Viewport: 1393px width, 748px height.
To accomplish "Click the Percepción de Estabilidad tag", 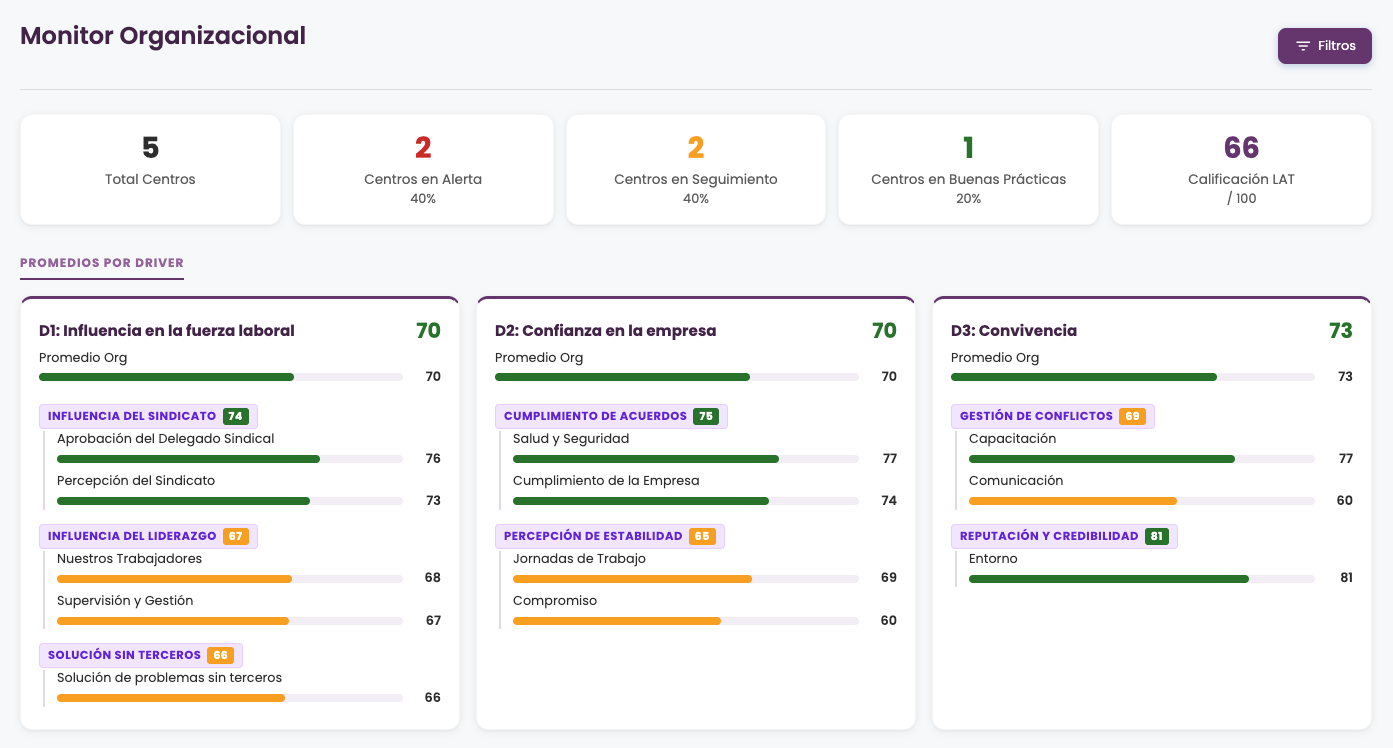I will pyautogui.click(x=610, y=536).
